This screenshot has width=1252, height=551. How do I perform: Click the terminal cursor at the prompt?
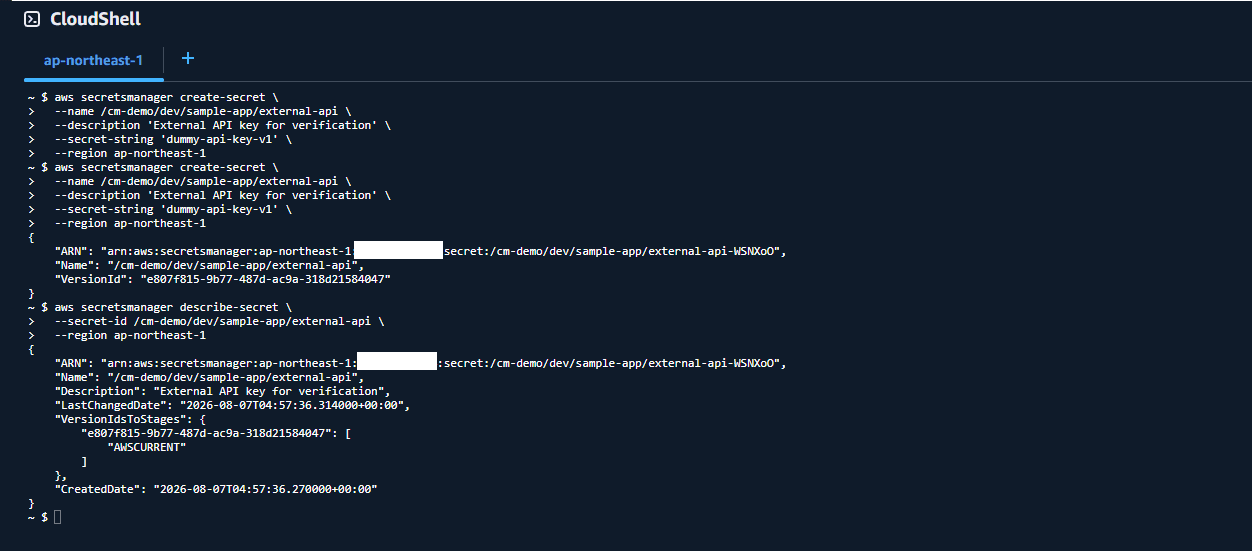58,517
